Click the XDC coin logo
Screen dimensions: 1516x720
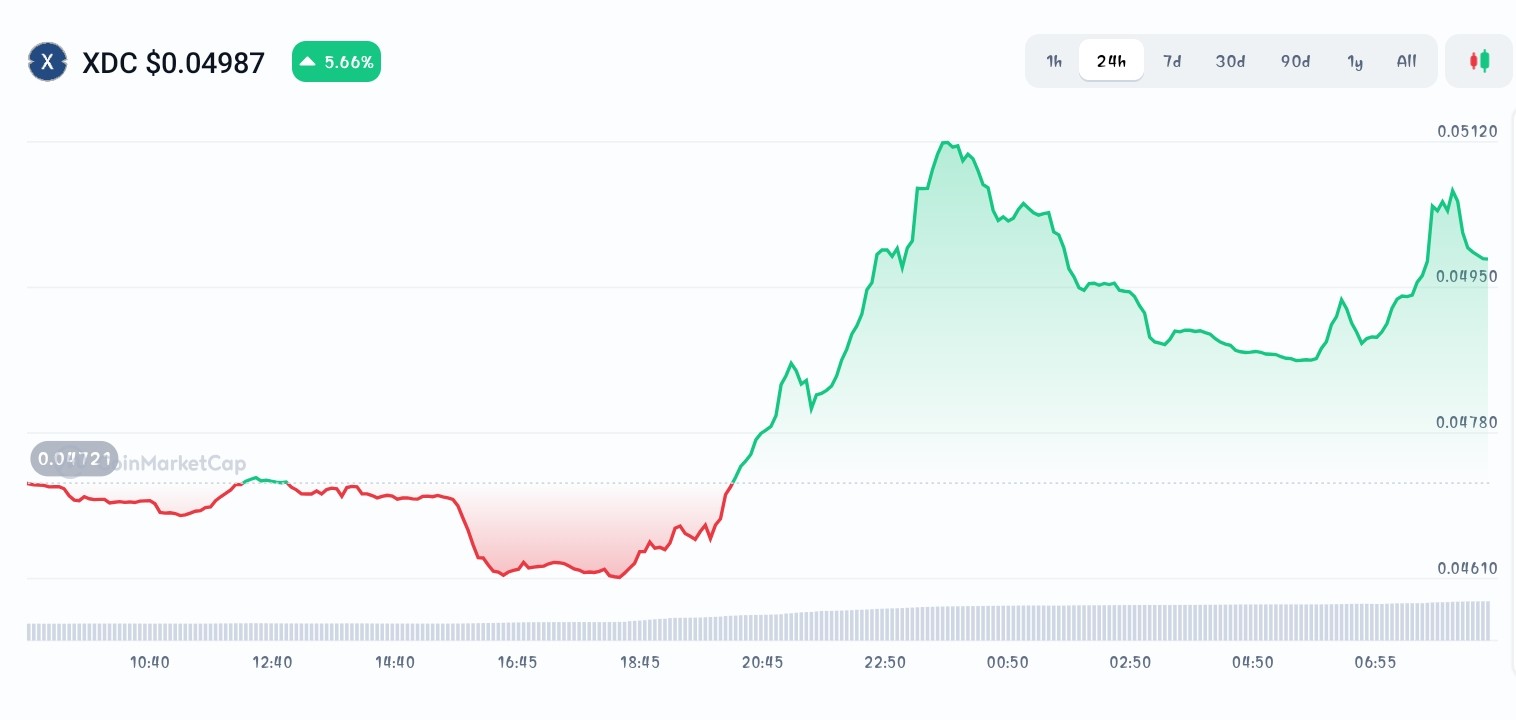pos(47,61)
